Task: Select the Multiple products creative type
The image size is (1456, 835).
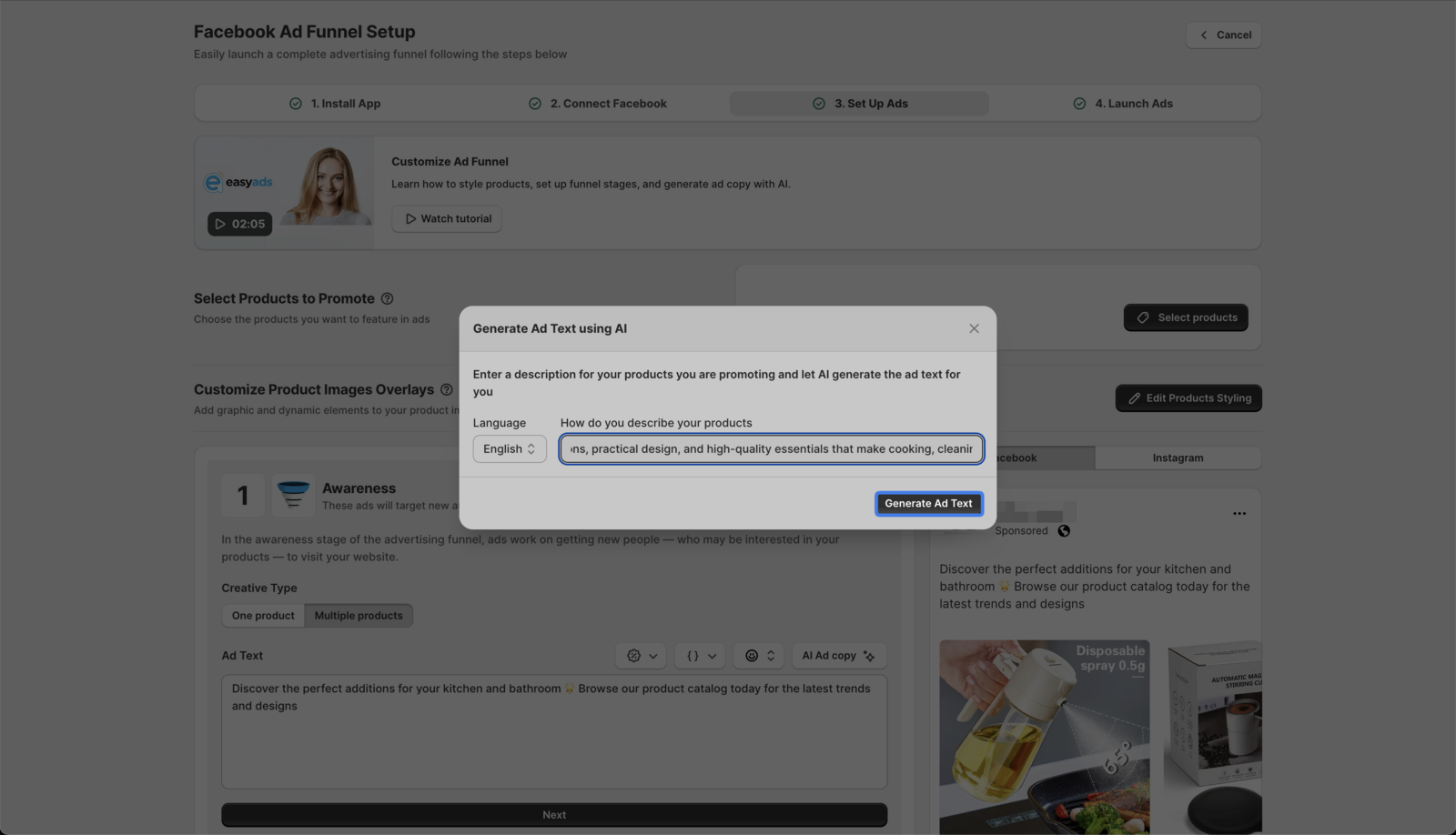Action: (x=359, y=615)
